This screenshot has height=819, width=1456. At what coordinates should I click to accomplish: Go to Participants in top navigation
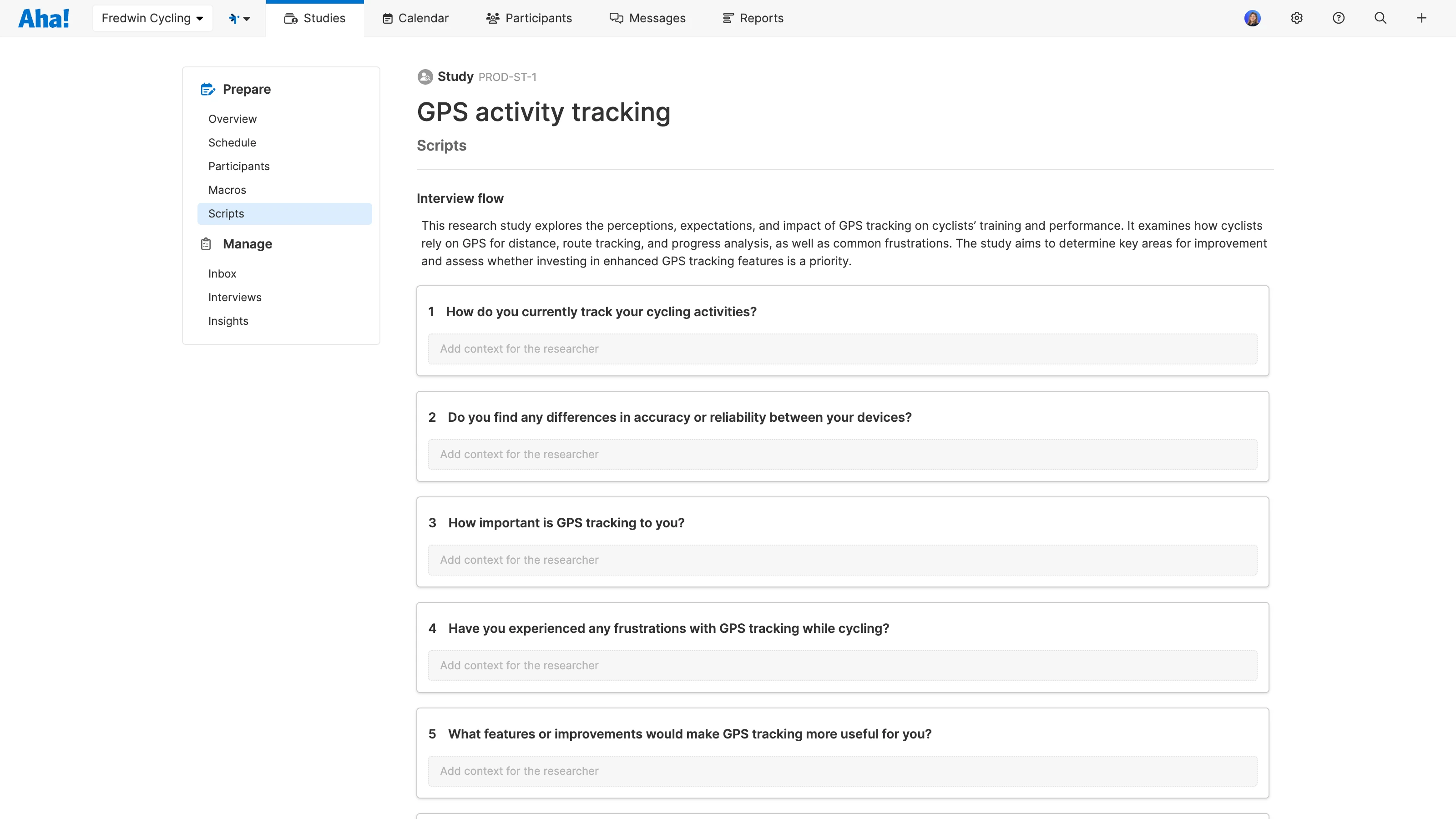coord(529,18)
